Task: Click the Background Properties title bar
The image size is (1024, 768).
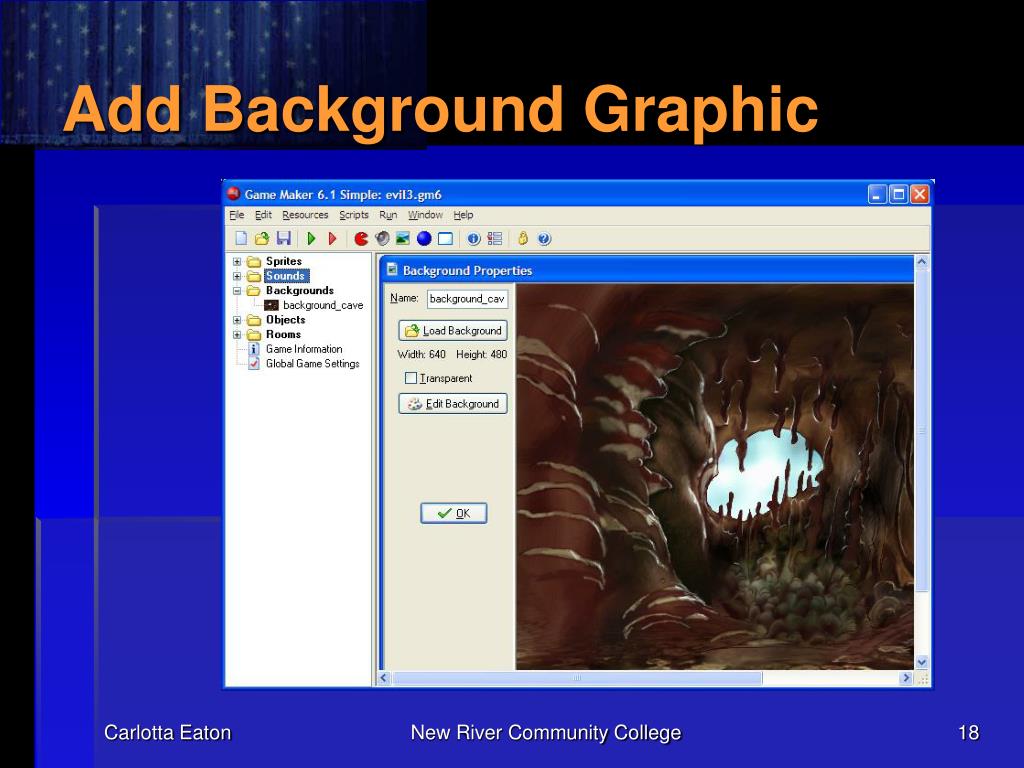Action: (647, 270)
